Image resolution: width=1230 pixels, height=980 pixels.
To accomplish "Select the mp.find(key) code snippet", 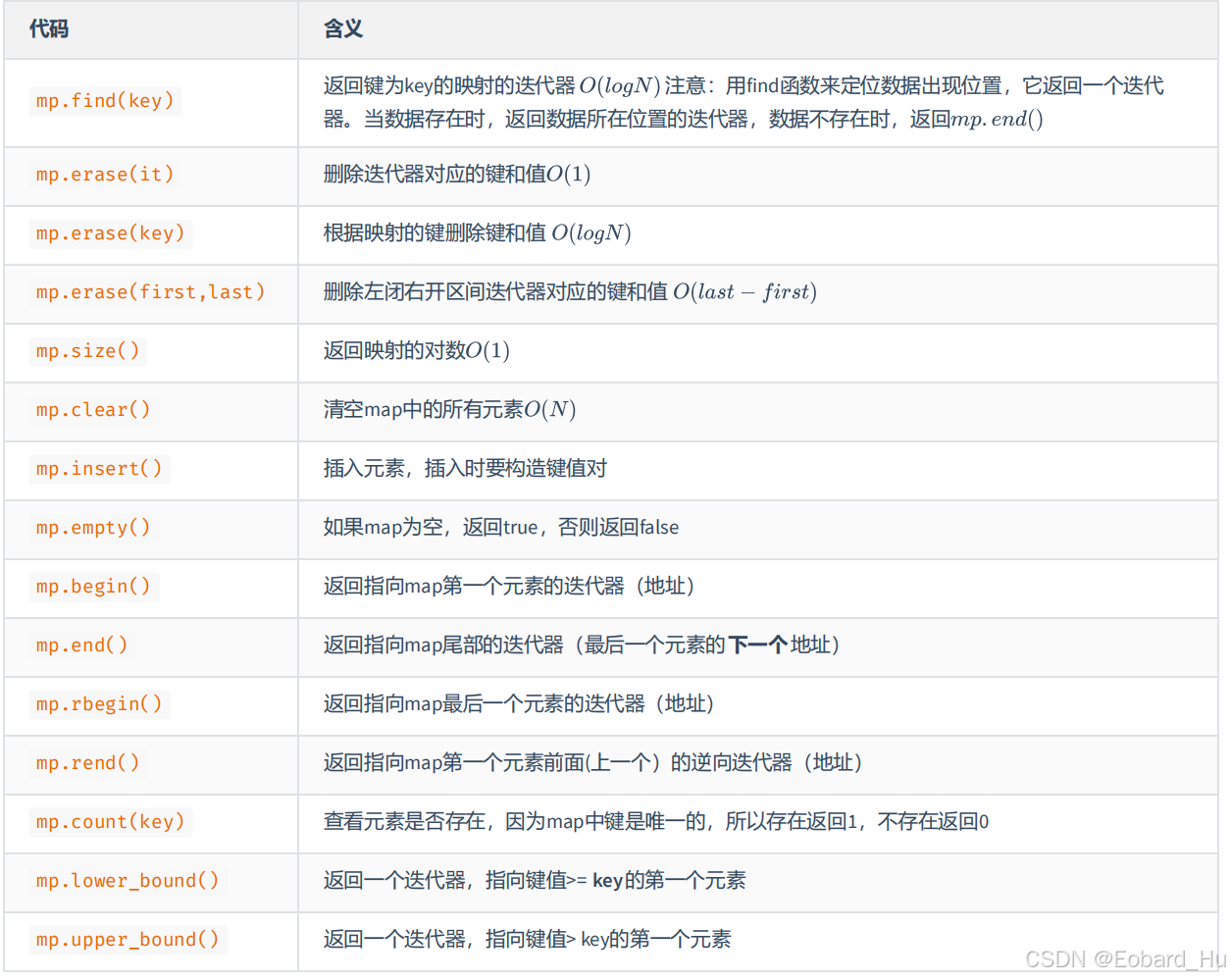I will (x=105, y=101).
